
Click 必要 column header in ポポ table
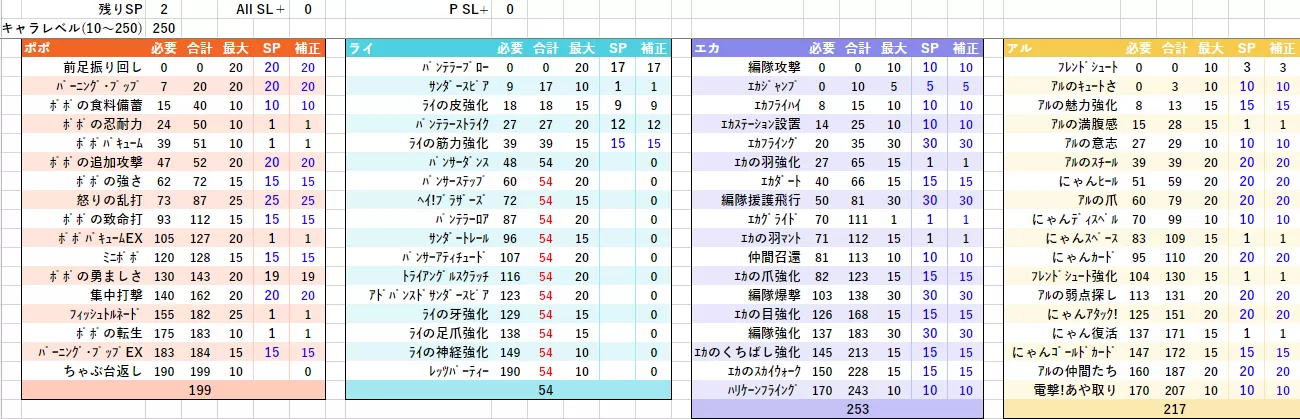[x=165, y=48]
